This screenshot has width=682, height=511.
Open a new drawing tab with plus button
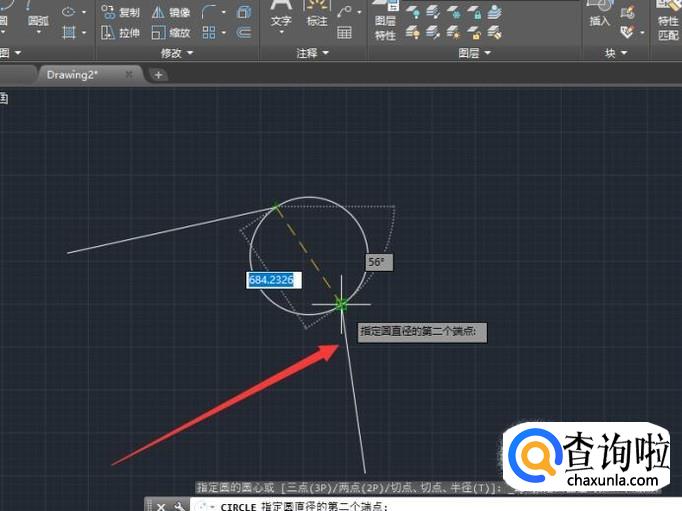click(159, 74)
